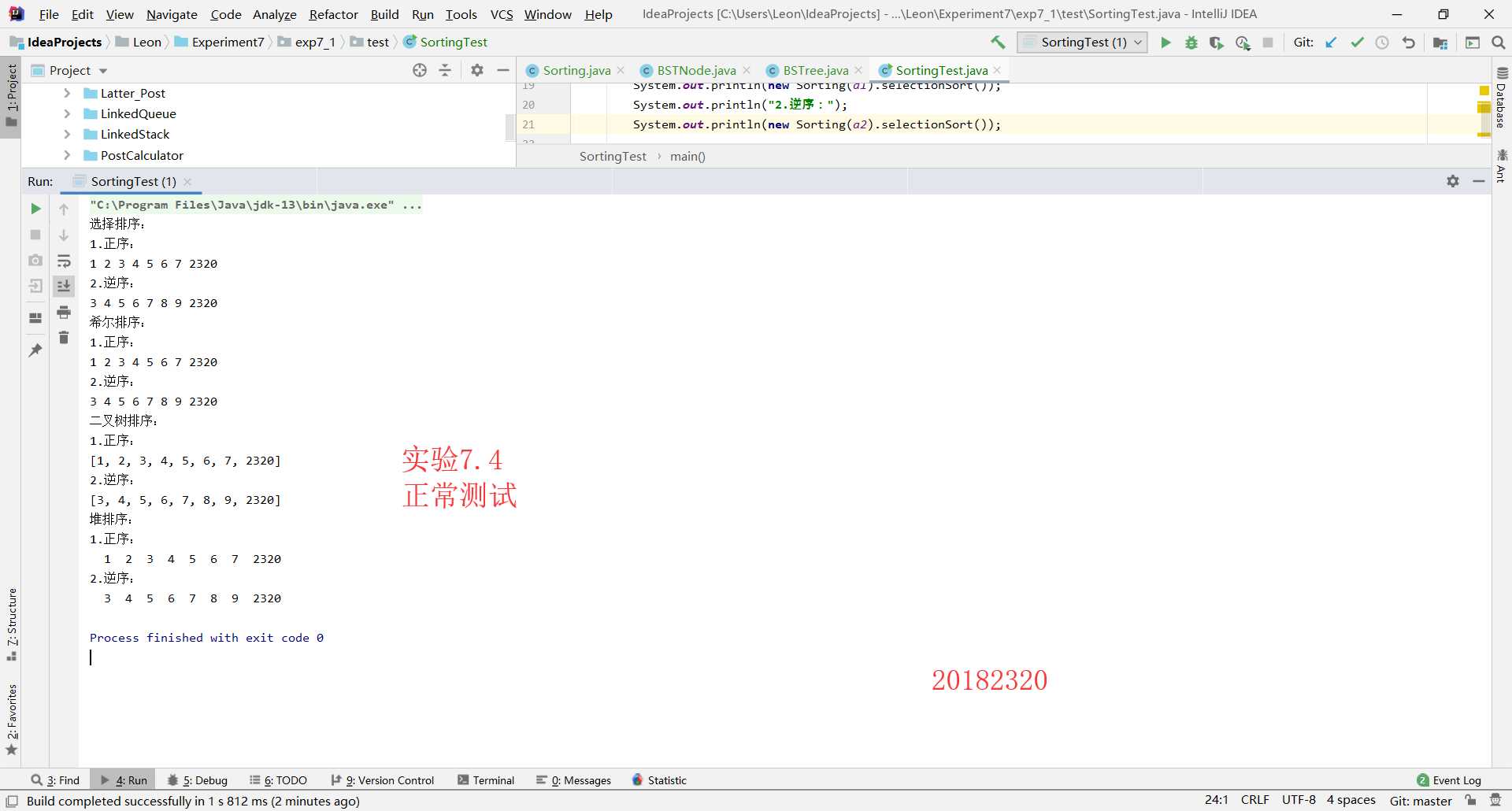Run with Coverage icon in the toolbar
Screen dimensions: 1512x811
coord(1217,43)
